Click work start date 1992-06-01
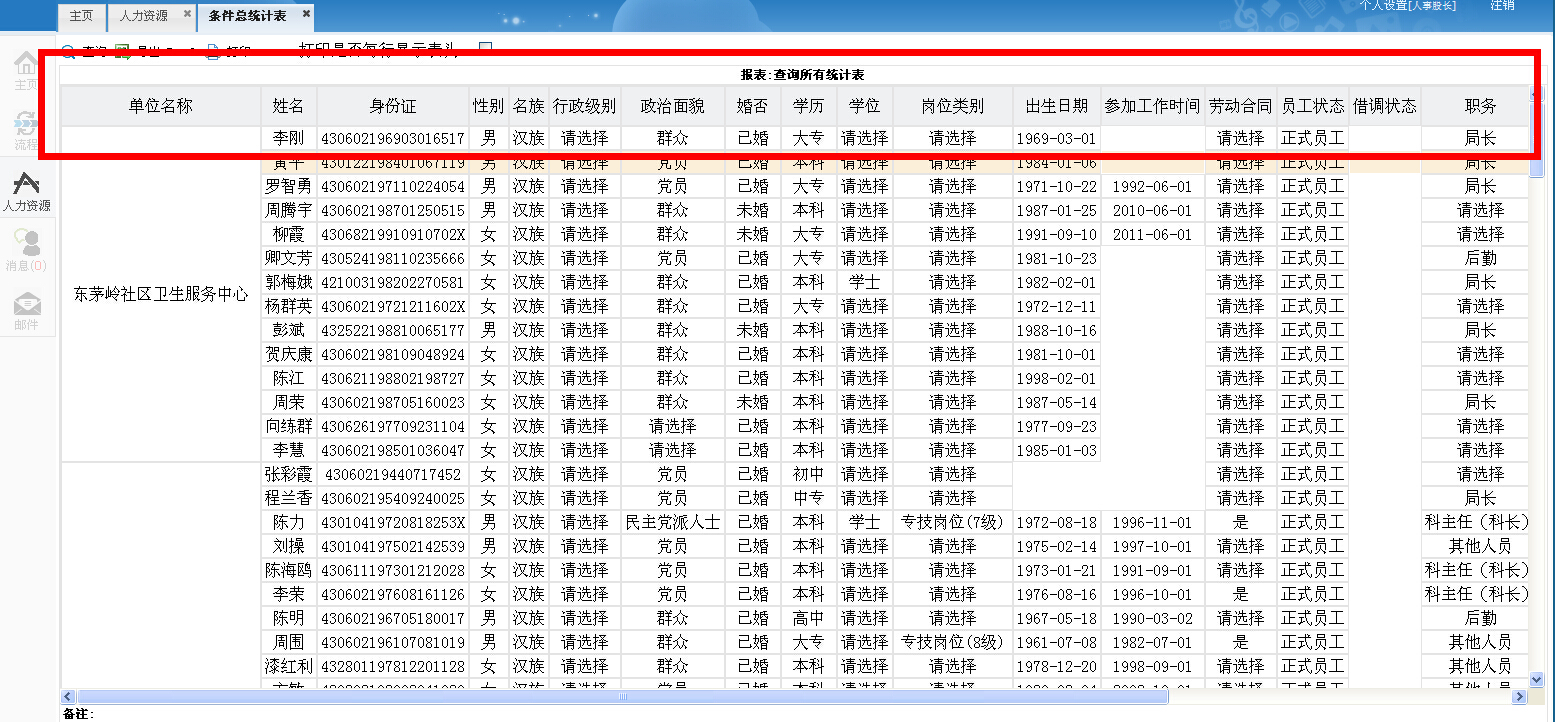 pos(1153,186)
